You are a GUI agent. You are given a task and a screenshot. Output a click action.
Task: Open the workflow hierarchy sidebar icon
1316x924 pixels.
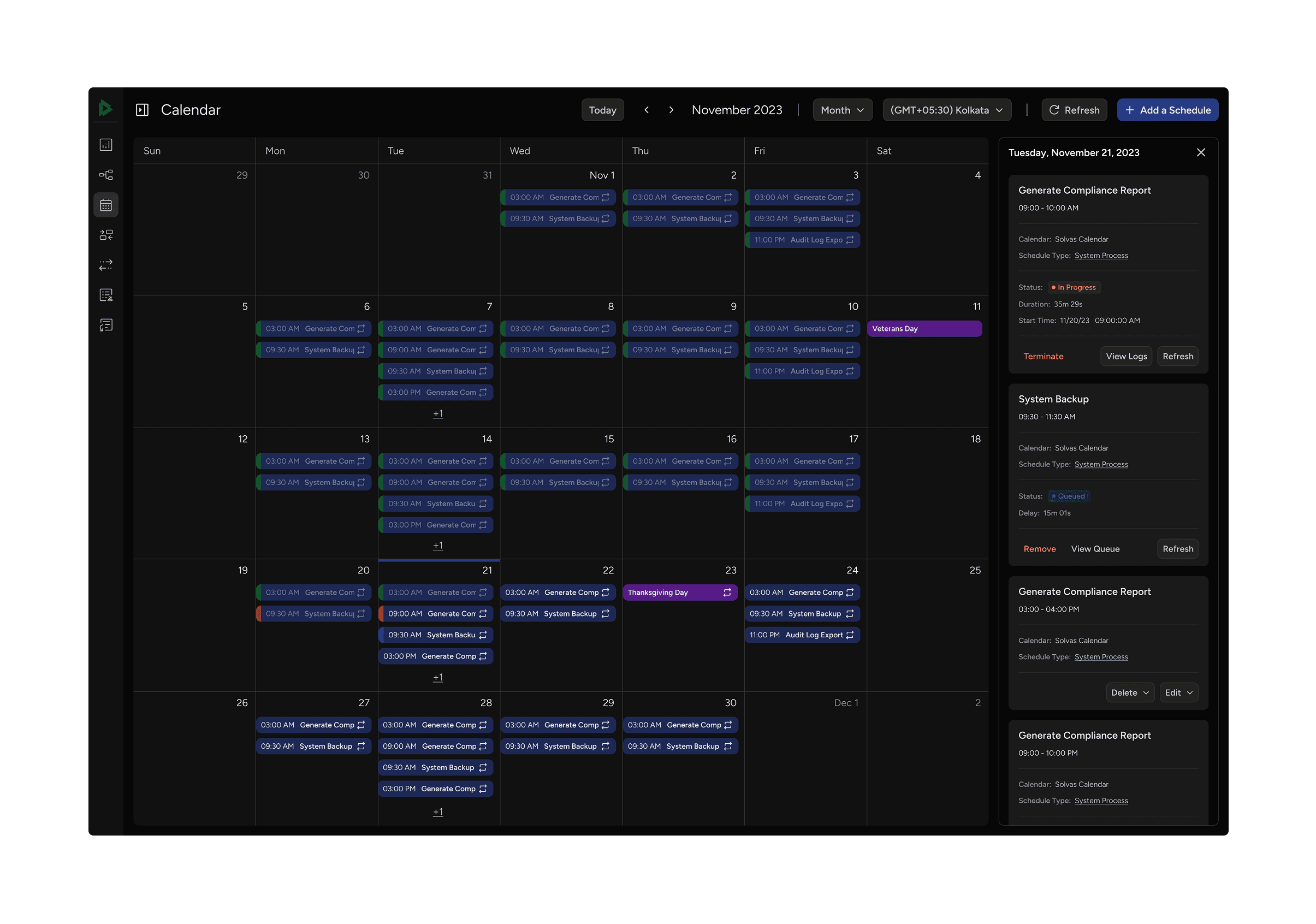(106, 175)
